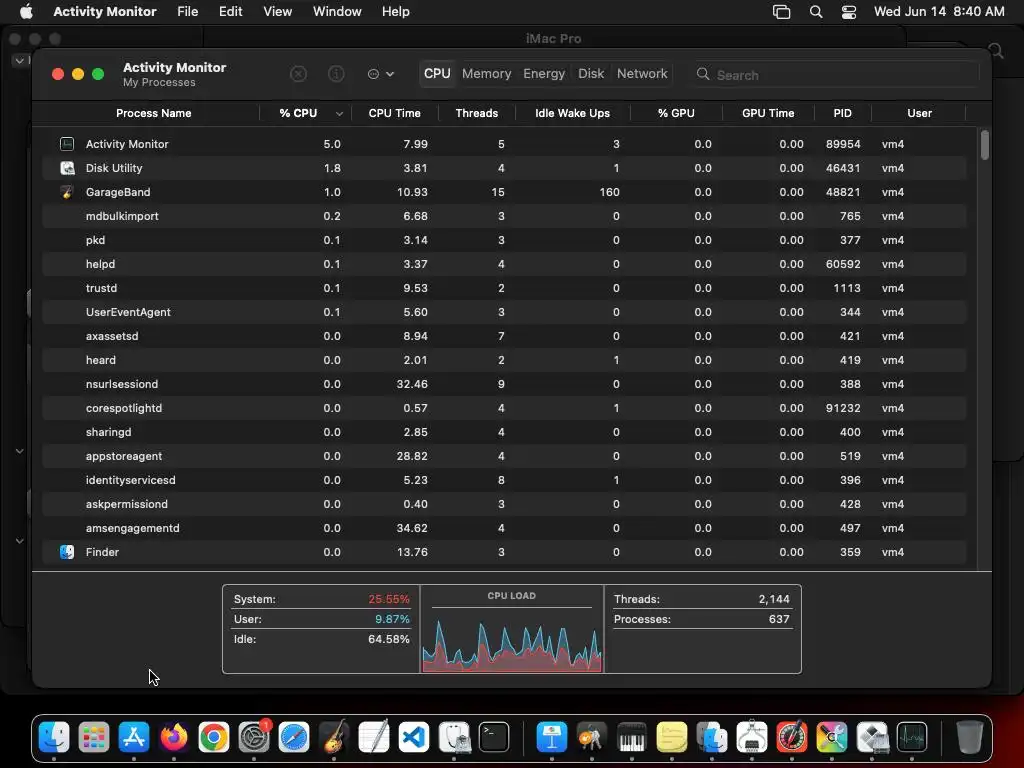Click the GarageBand row icon
This screenshot has width=1024, height=768.
[x=67, y=192]
